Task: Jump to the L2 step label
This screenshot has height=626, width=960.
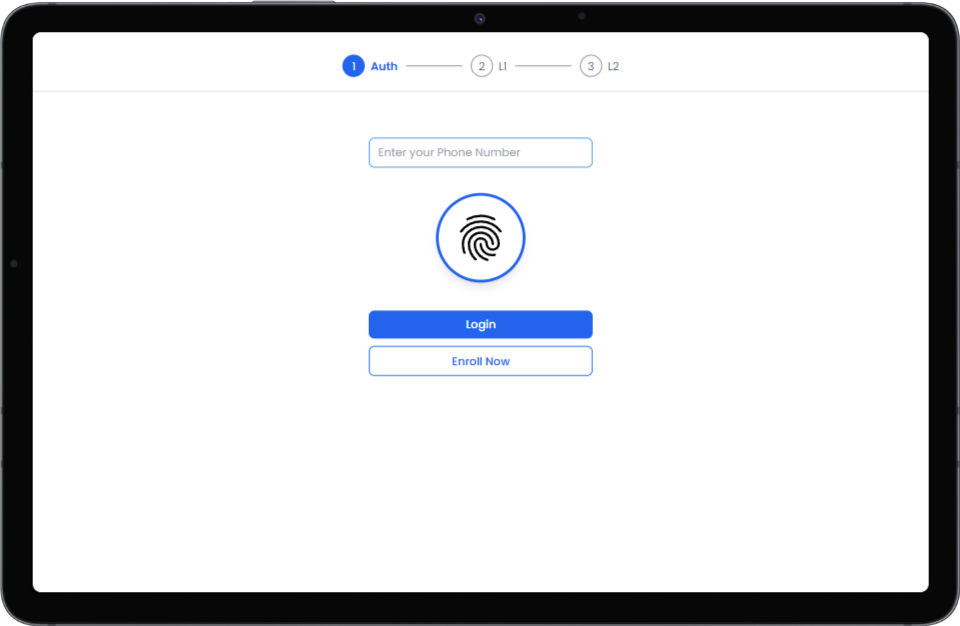Action: click(613, 66)
